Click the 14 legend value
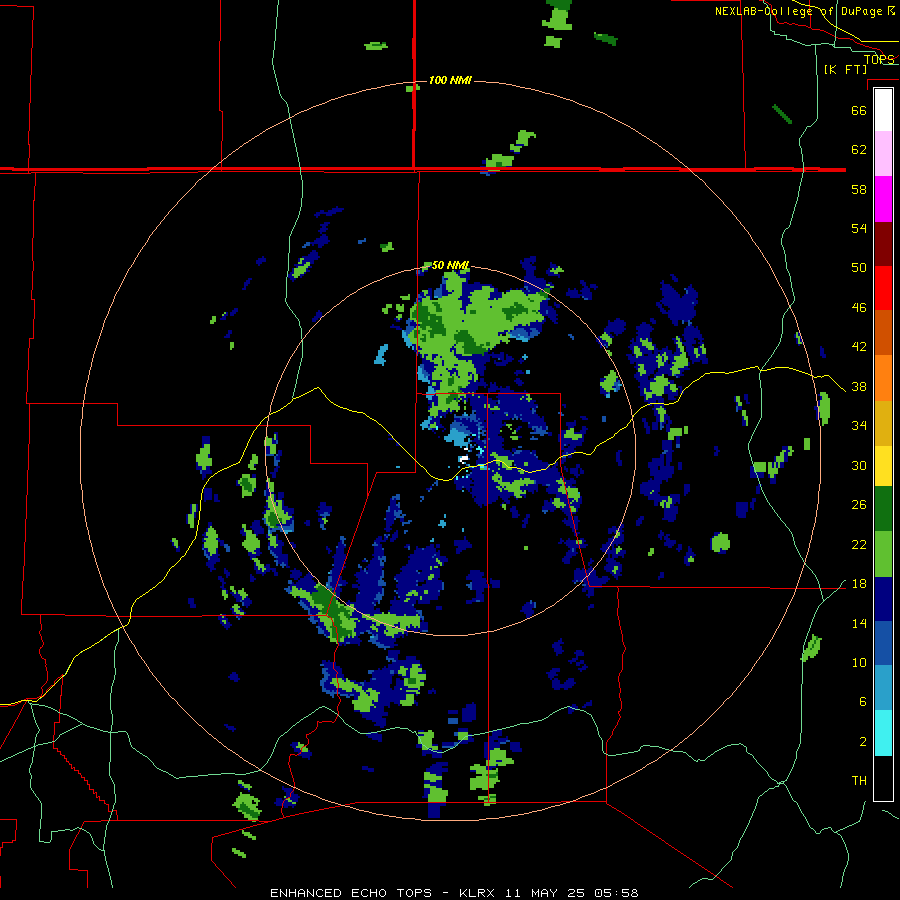This screenshot has height=900, width=900. point(859,623)
